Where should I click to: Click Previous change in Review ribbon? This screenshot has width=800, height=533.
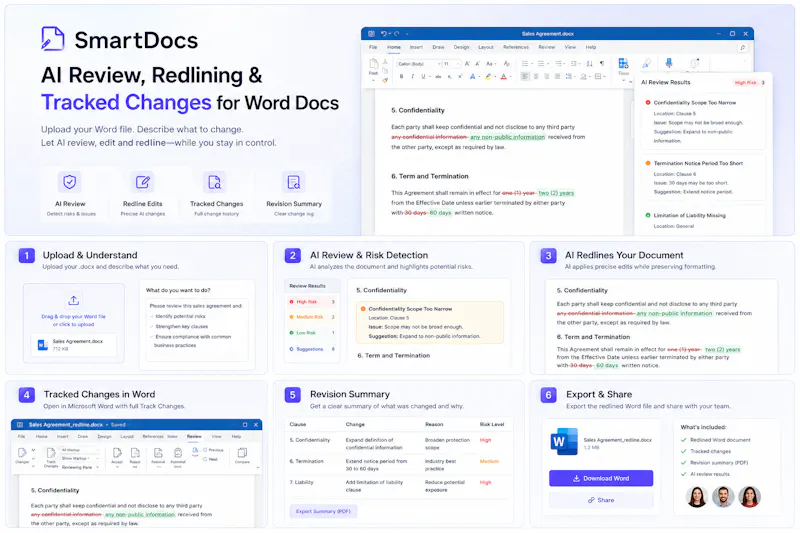(x=213, y=450)
